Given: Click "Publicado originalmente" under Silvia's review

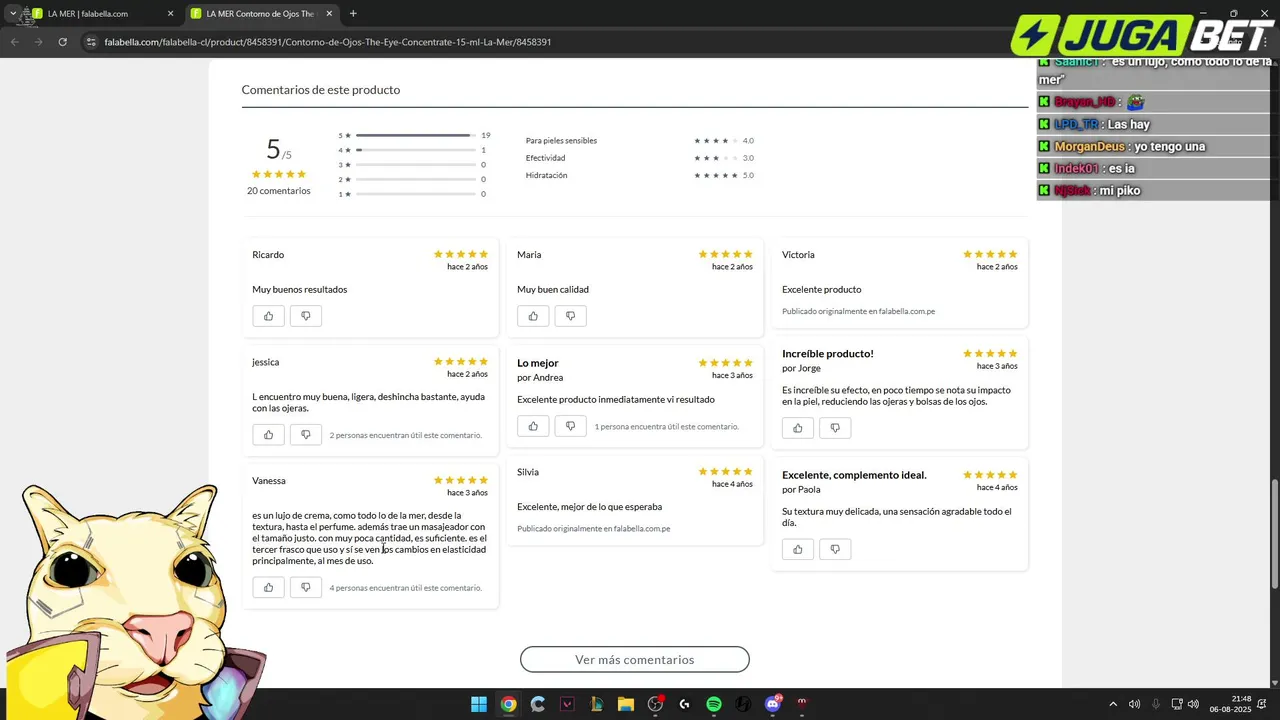Looking at the screenshot, I should point(593,528).
